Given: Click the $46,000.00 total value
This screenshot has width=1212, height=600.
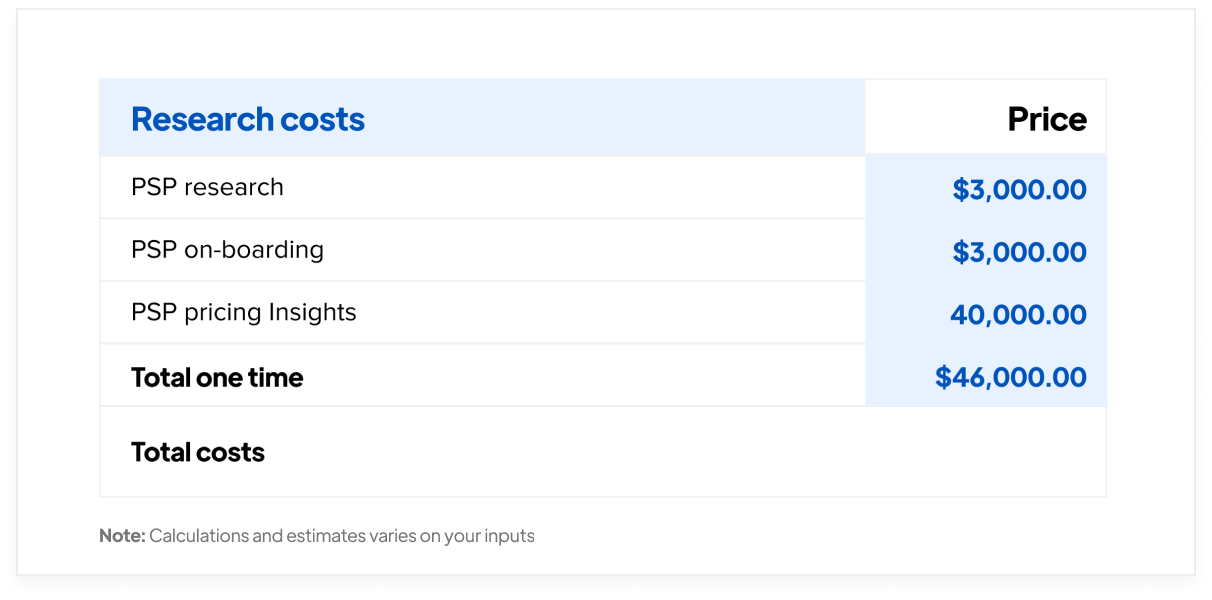Looking at the screenshot, I should [1010, 377].
